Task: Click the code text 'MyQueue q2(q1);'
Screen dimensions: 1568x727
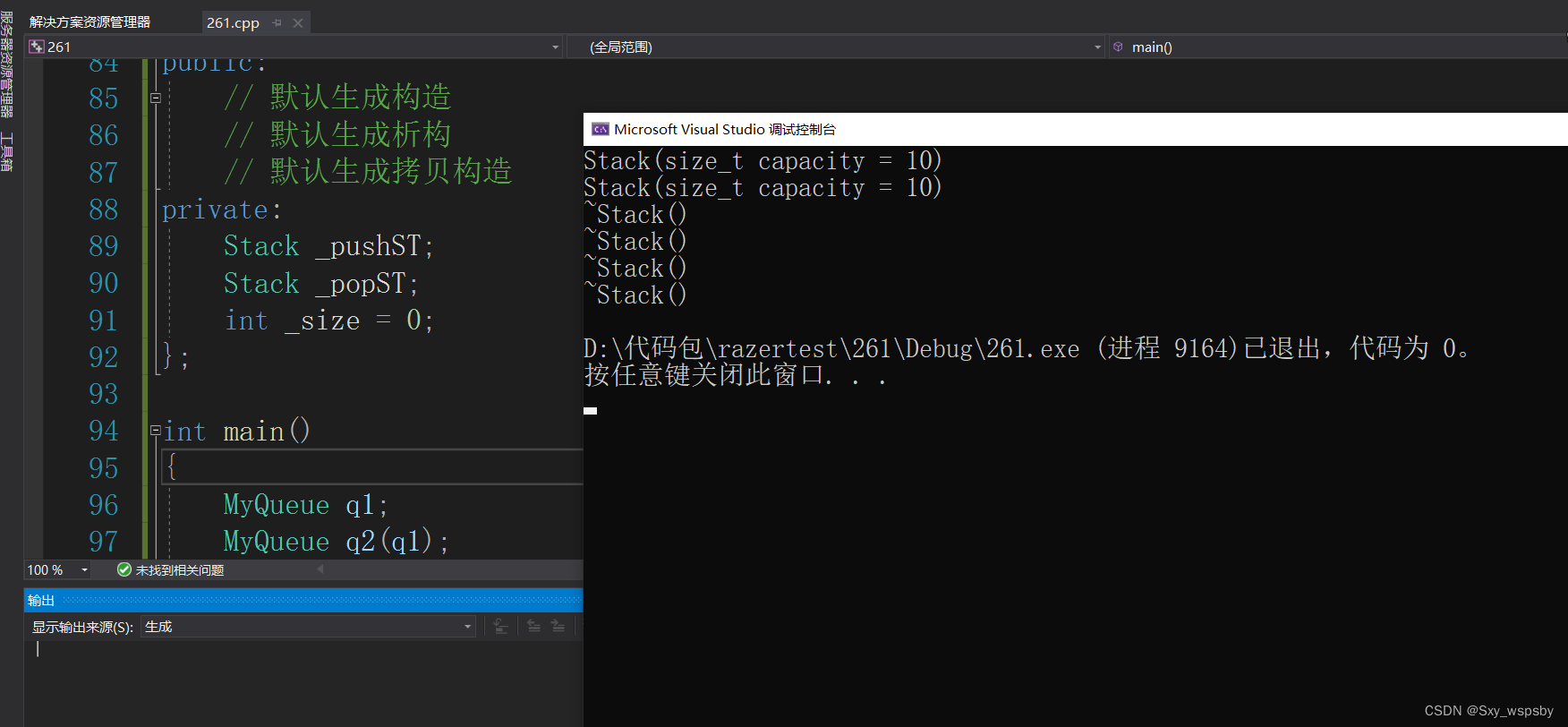Action: point(337,542)
